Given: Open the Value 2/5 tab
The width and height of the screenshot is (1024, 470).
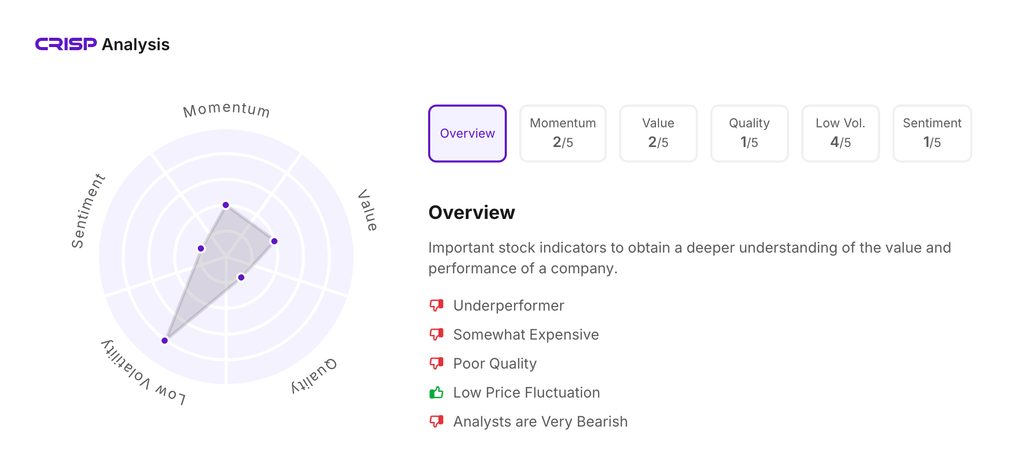Looking at the screenshot, I should 658,133.
